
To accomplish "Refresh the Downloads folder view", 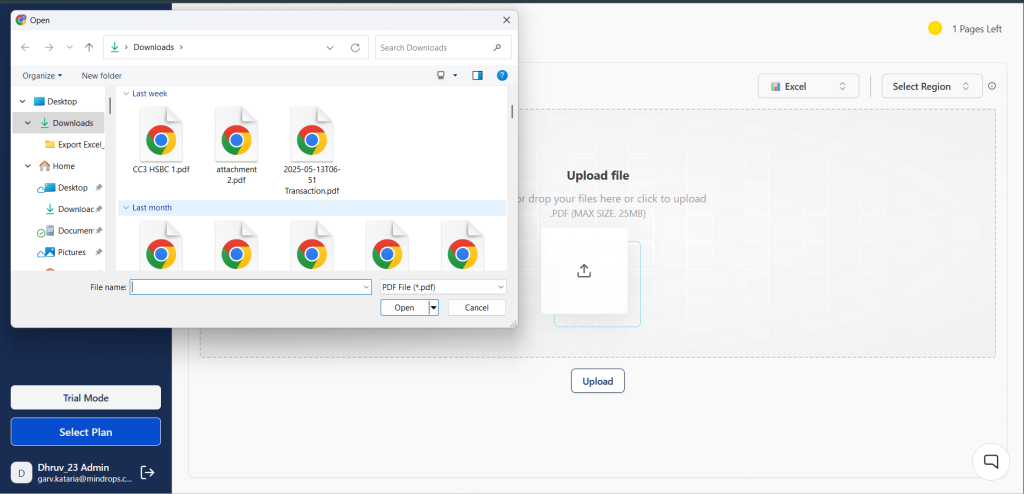I will [x=355, y=48].
